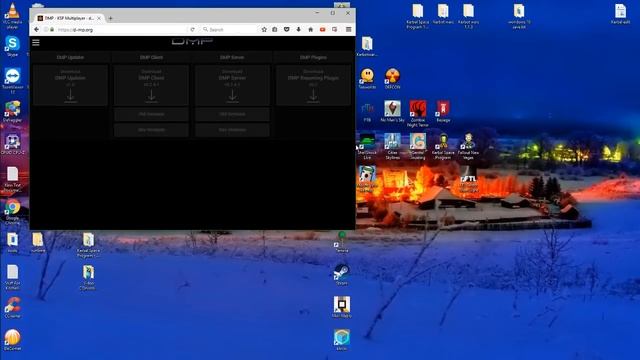
Task: Select the windows 10 save.txt archive icon
Action: pyautogui.click(x=519, y=16)
